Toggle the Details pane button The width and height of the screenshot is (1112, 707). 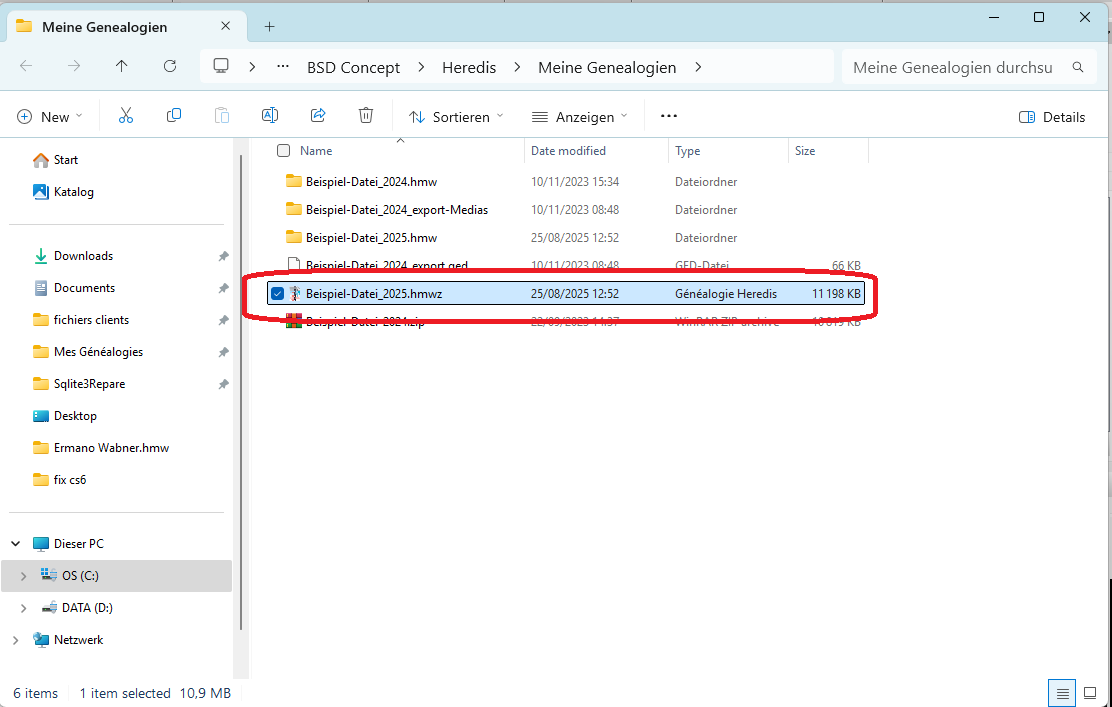(1052, 117)
